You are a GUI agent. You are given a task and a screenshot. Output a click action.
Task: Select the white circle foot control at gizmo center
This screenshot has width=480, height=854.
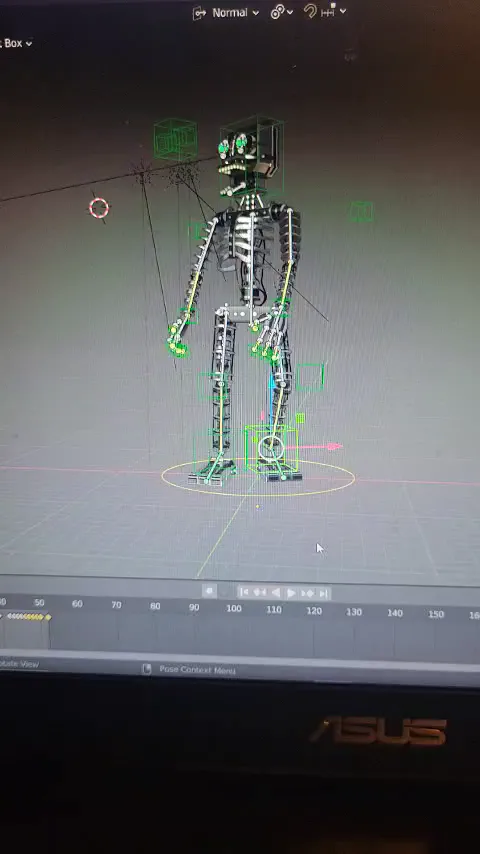pyautogui.click(x=271, y=448)
